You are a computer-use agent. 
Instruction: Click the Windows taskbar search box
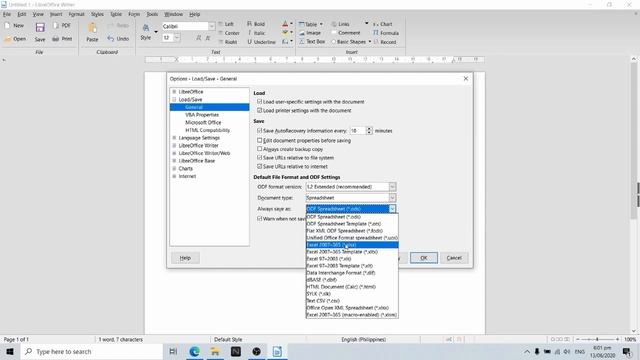coord(91,351)
